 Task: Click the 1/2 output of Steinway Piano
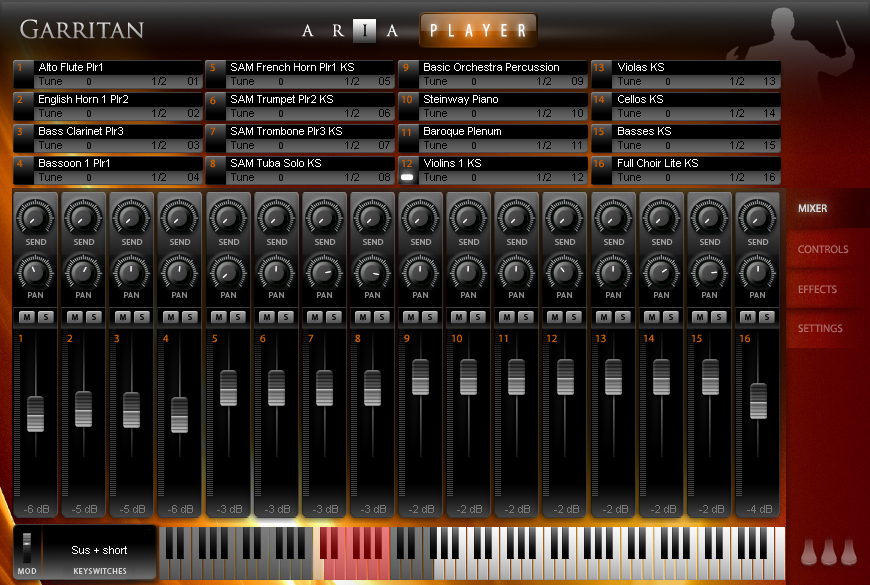click(544, 114)
